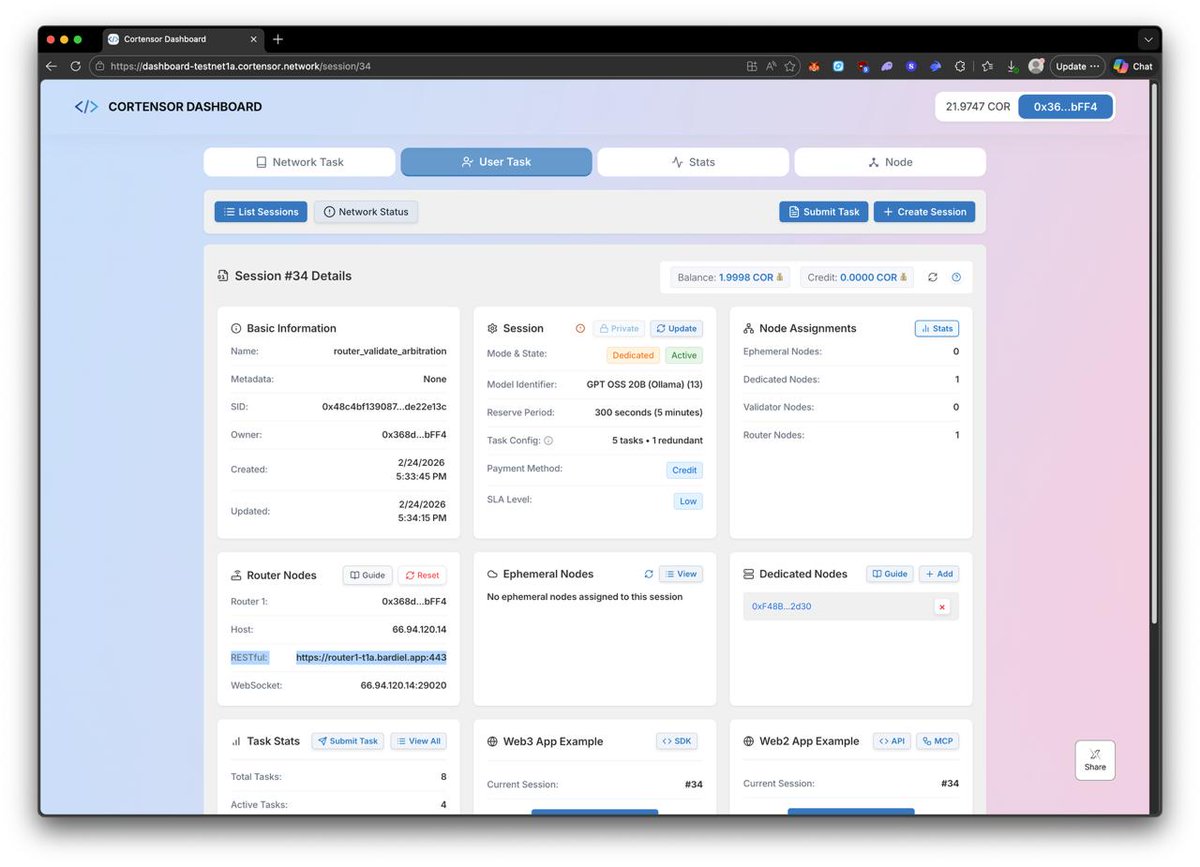Switch to the Network Task tab

point(299,162)
